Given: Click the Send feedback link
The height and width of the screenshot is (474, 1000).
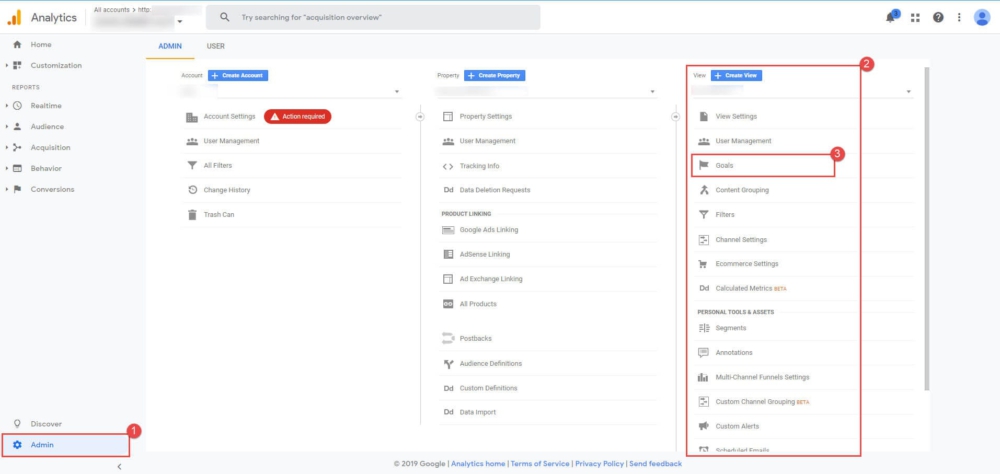Looking at the screenshot, I should point(655,464).
